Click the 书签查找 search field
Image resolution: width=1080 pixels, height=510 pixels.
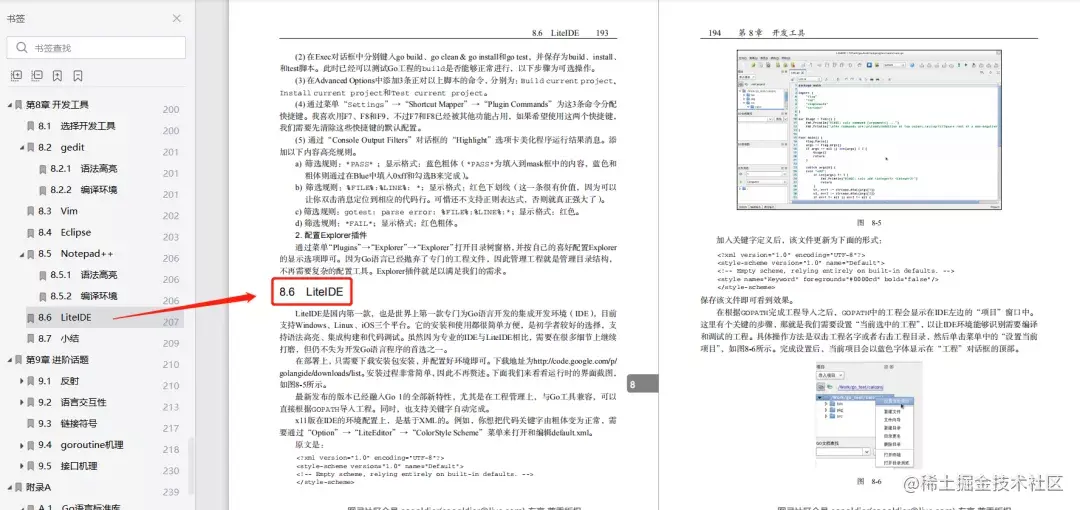click(96, 48)
